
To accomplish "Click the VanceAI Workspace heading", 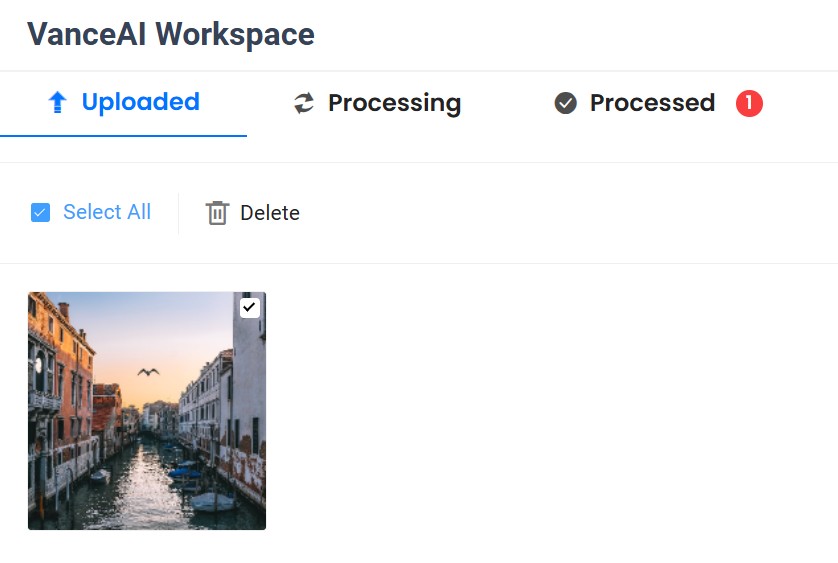I will click(x=171, y=34).
